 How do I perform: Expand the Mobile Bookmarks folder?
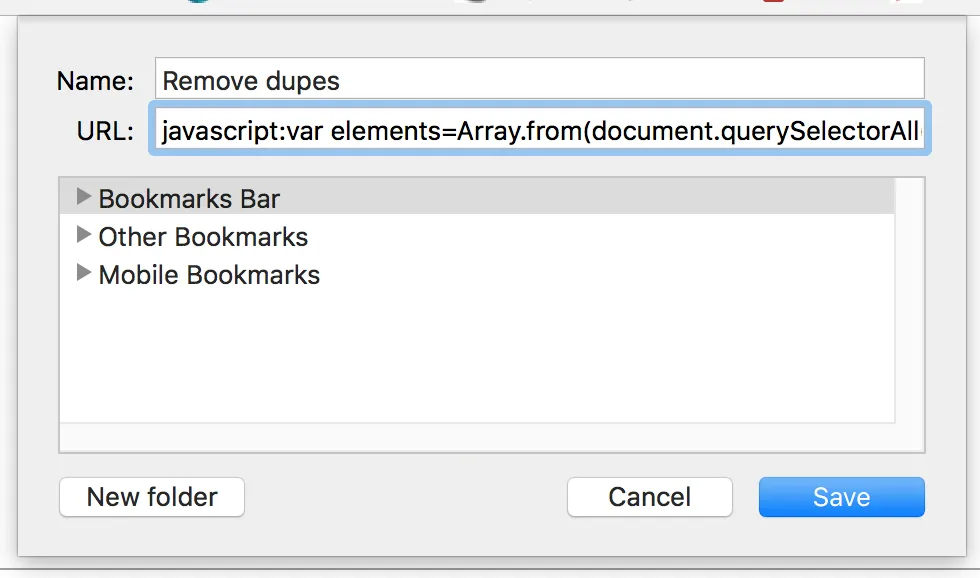[x=84, y=275]
